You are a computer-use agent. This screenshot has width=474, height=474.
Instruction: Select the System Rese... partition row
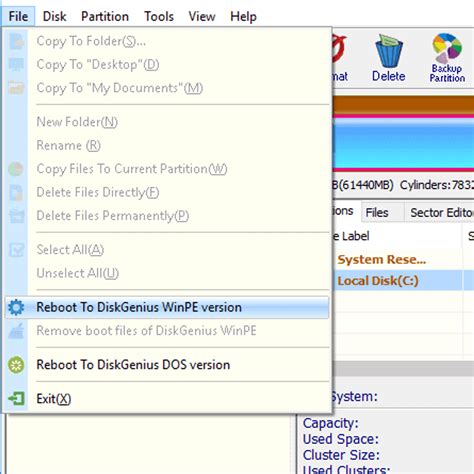click(x=403, y=260)
